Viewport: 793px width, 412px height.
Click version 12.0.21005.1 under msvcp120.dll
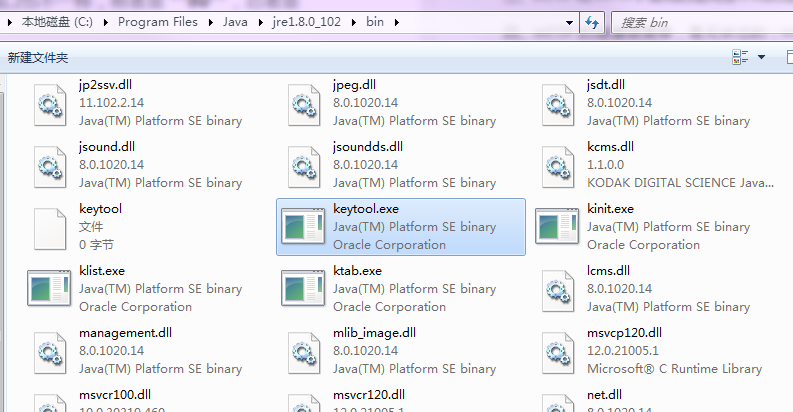coord(623,351)
